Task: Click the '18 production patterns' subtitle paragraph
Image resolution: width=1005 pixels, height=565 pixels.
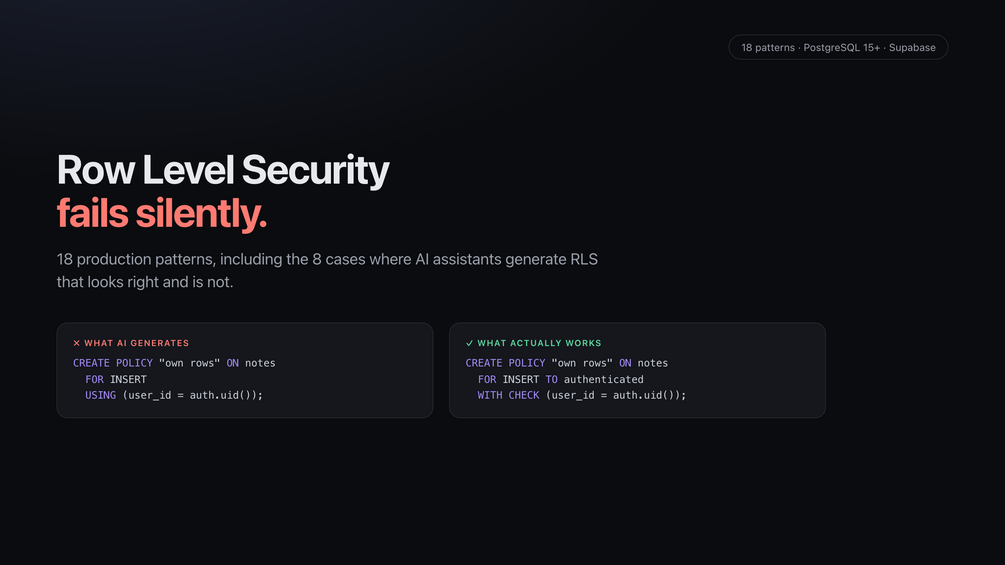Action: [327, 270]
